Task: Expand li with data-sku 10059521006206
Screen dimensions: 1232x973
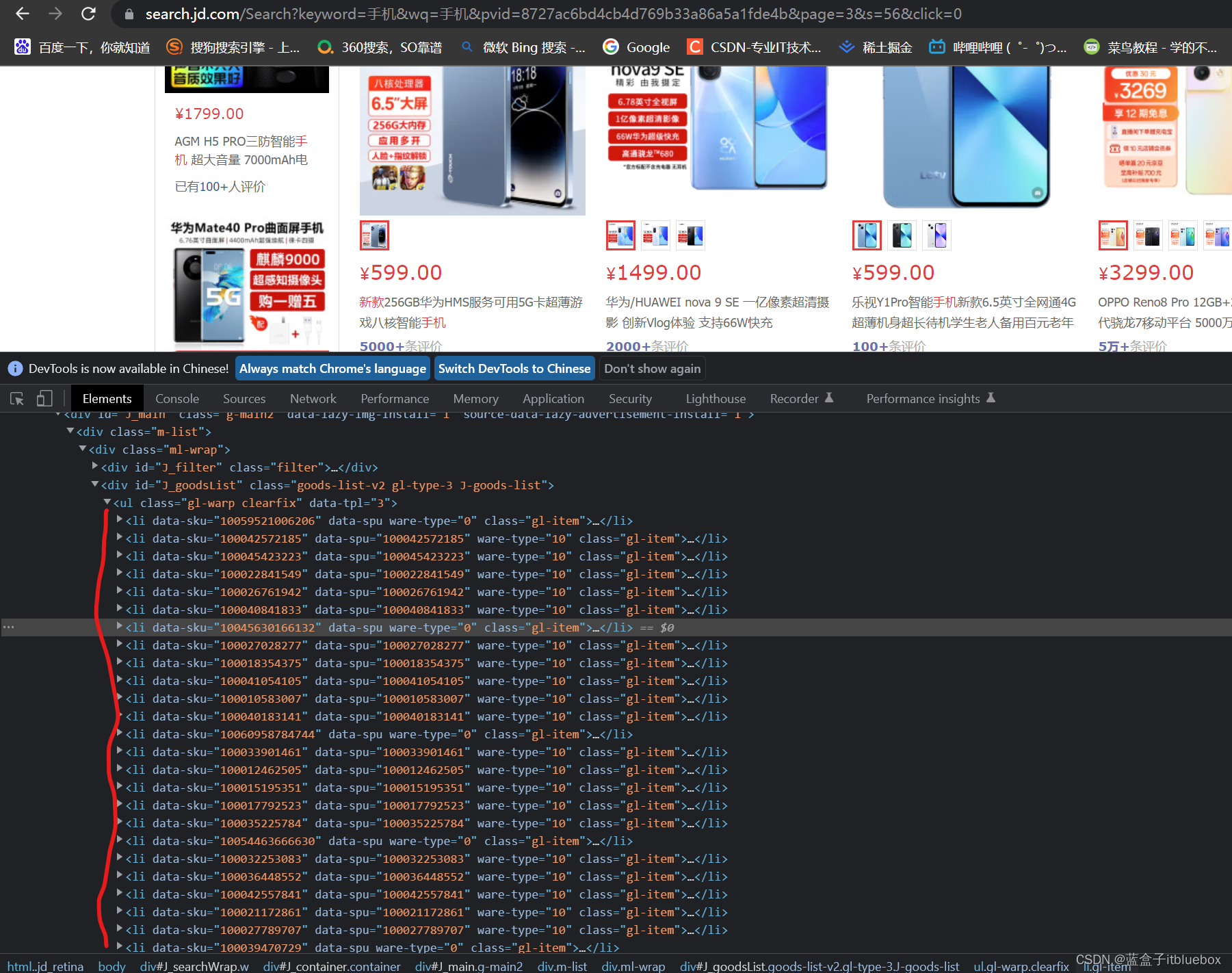Action: tap(120, 520)
